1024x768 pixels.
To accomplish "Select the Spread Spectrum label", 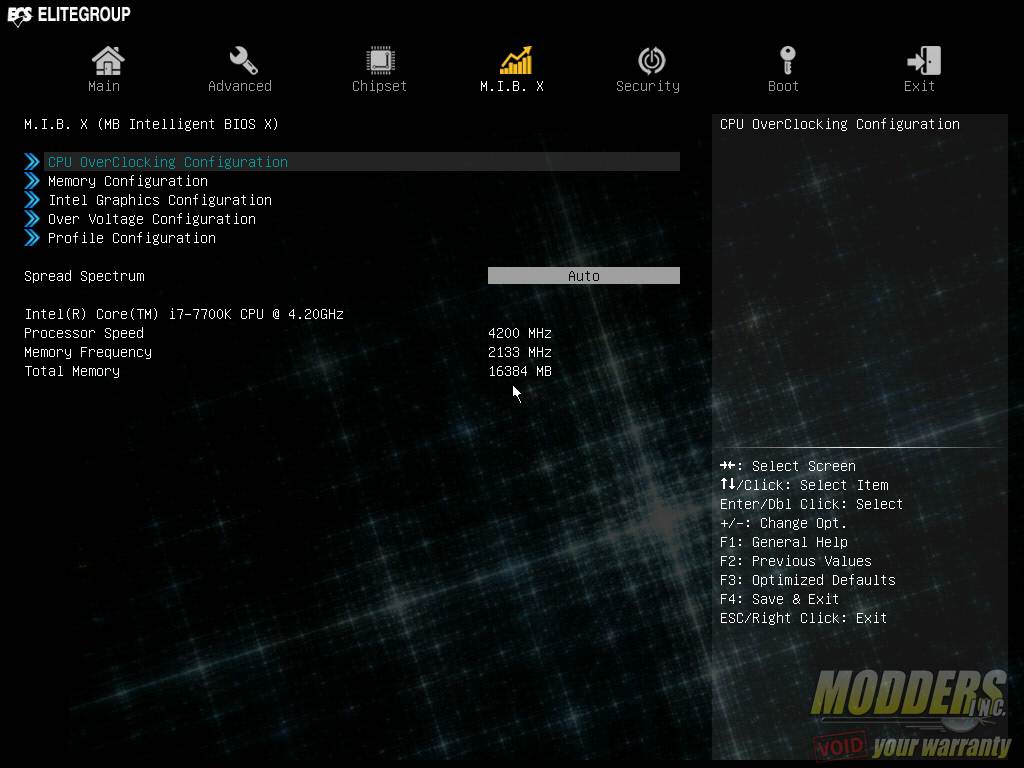I will [84, 276].
